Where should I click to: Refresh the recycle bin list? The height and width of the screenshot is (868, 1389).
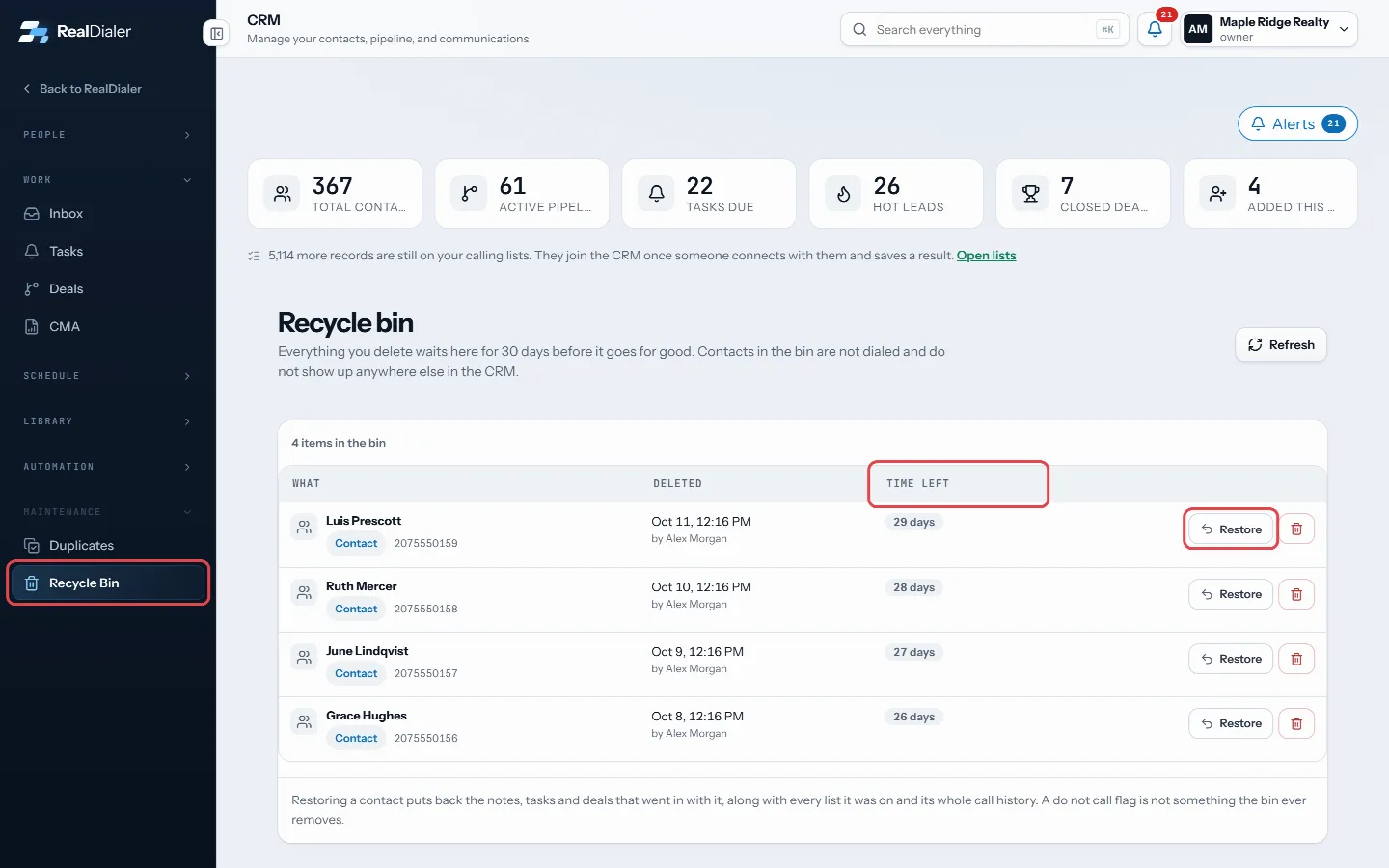pos(1281,345)
